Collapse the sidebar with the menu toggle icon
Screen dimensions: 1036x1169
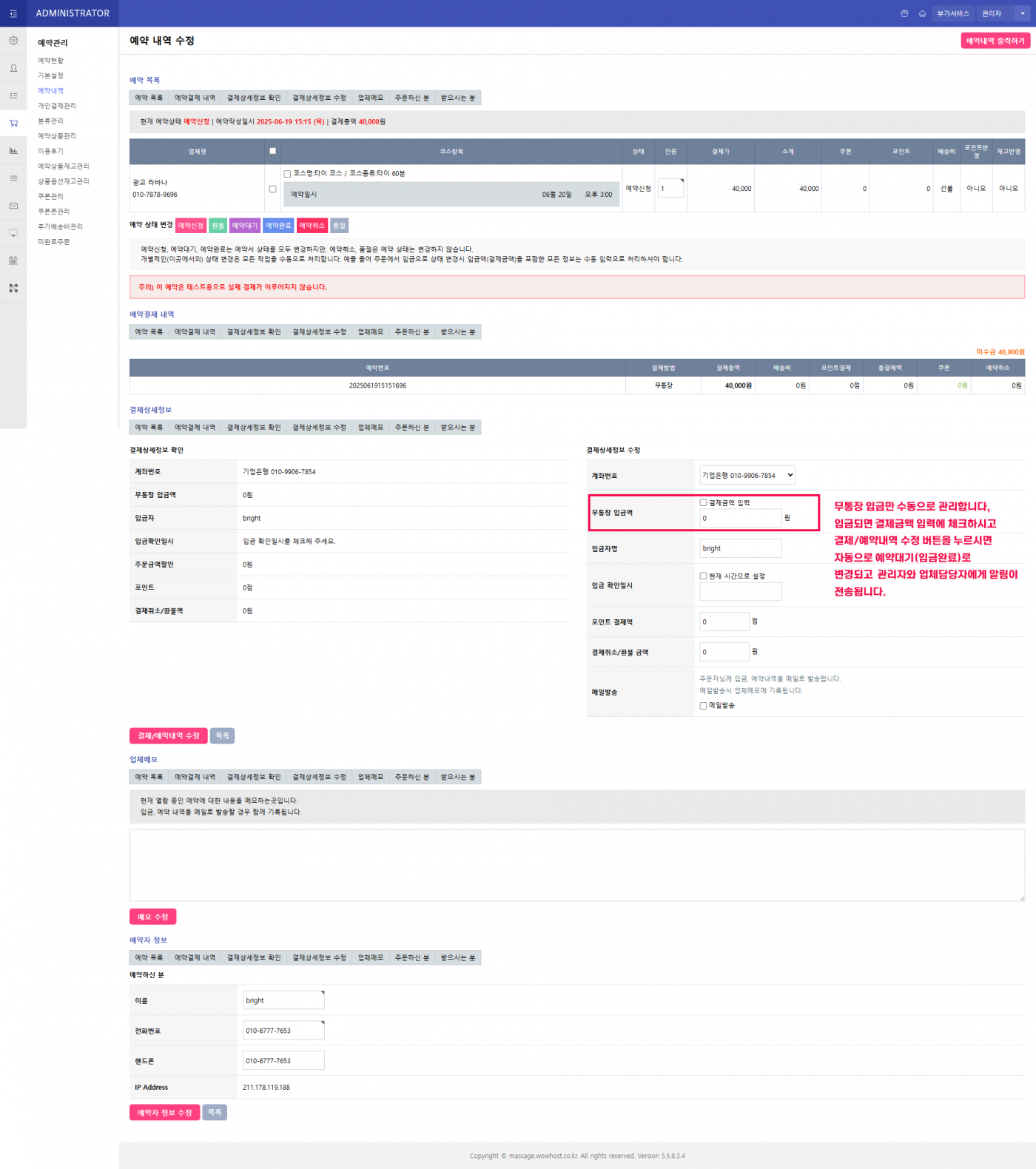coord(13,13)
